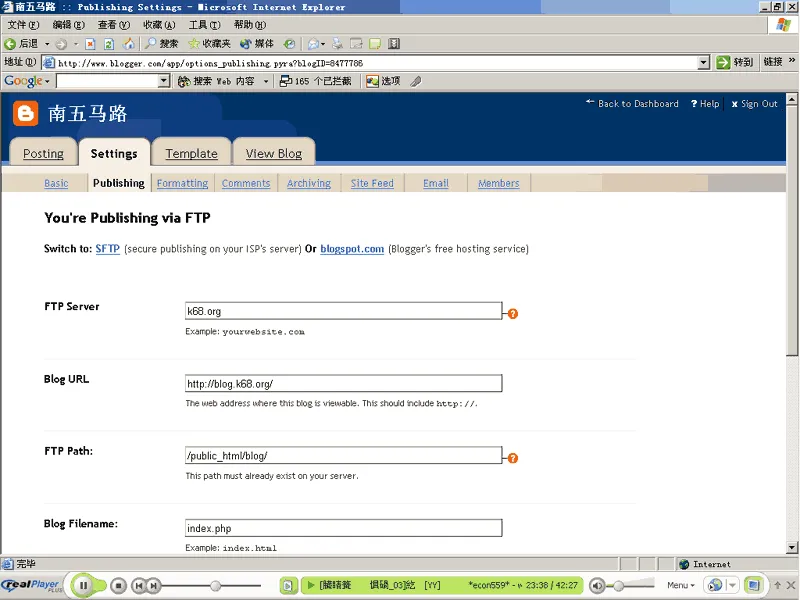
Task: Open the IE History toolbar icon
Action: 289,44
